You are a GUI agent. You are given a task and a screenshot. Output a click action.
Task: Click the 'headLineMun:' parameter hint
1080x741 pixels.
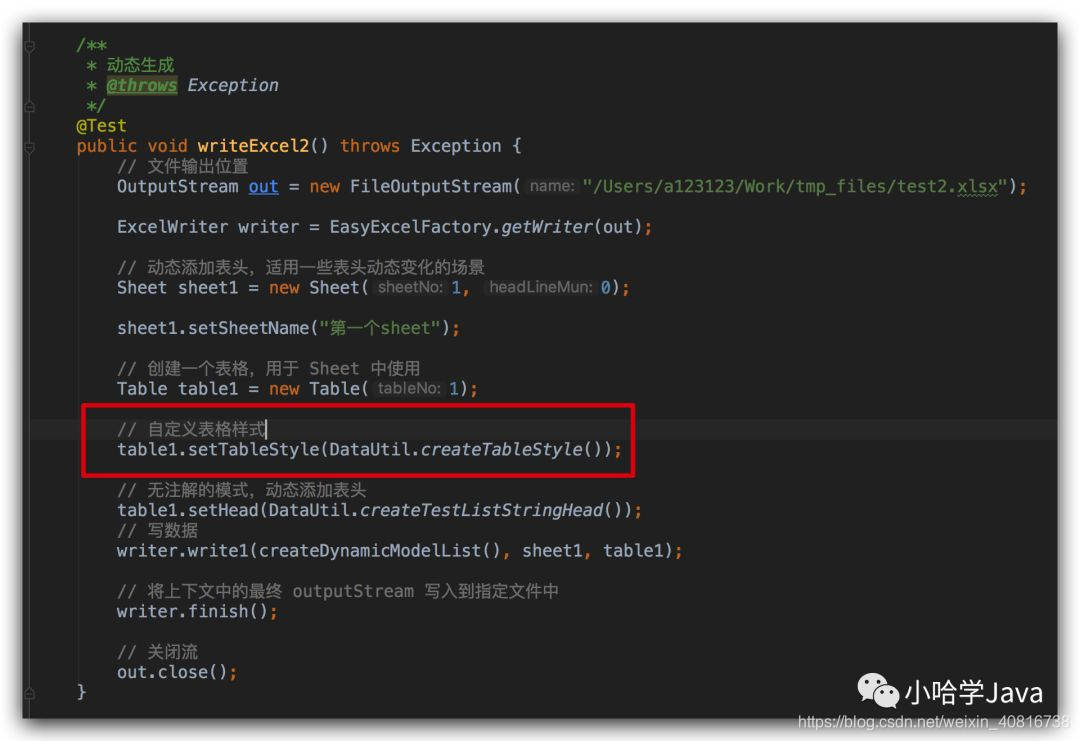tap(541, 288)
